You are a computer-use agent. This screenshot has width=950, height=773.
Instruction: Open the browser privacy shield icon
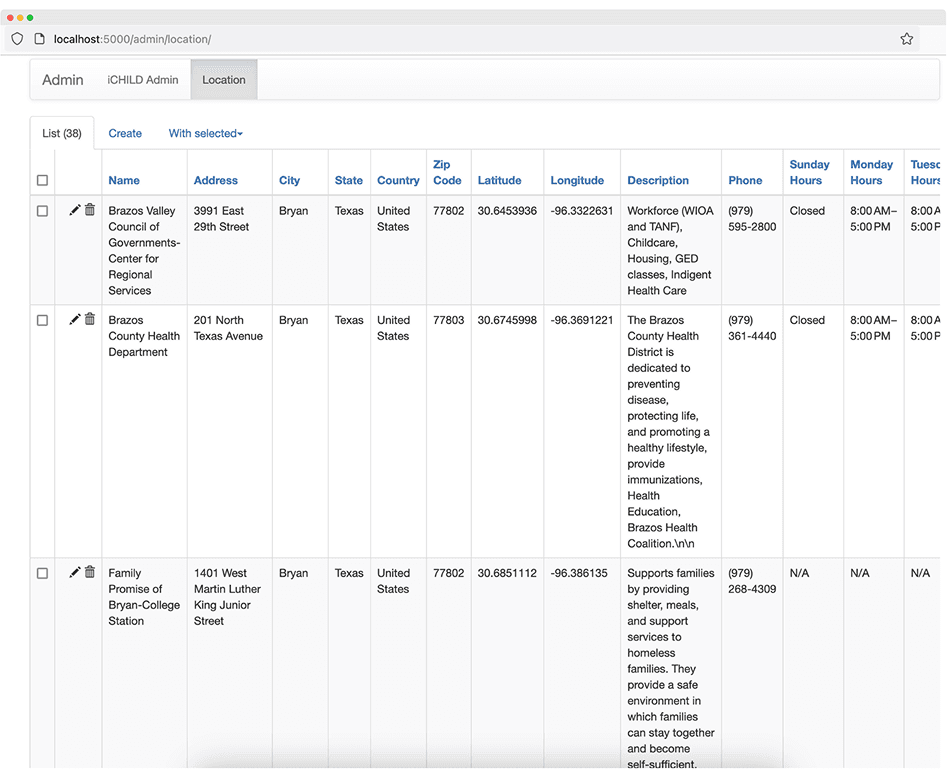tap(17, 38)
